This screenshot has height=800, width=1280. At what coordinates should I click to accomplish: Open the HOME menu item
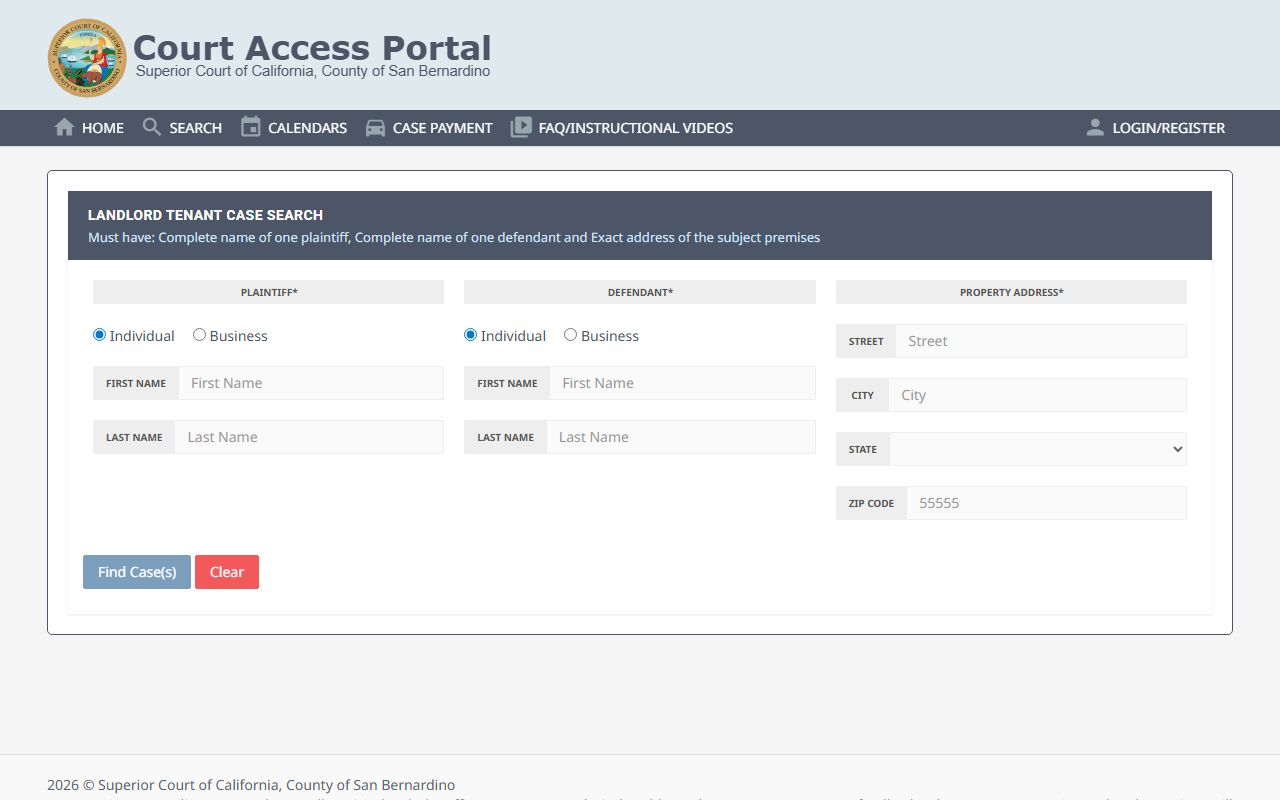pos(89,128)
